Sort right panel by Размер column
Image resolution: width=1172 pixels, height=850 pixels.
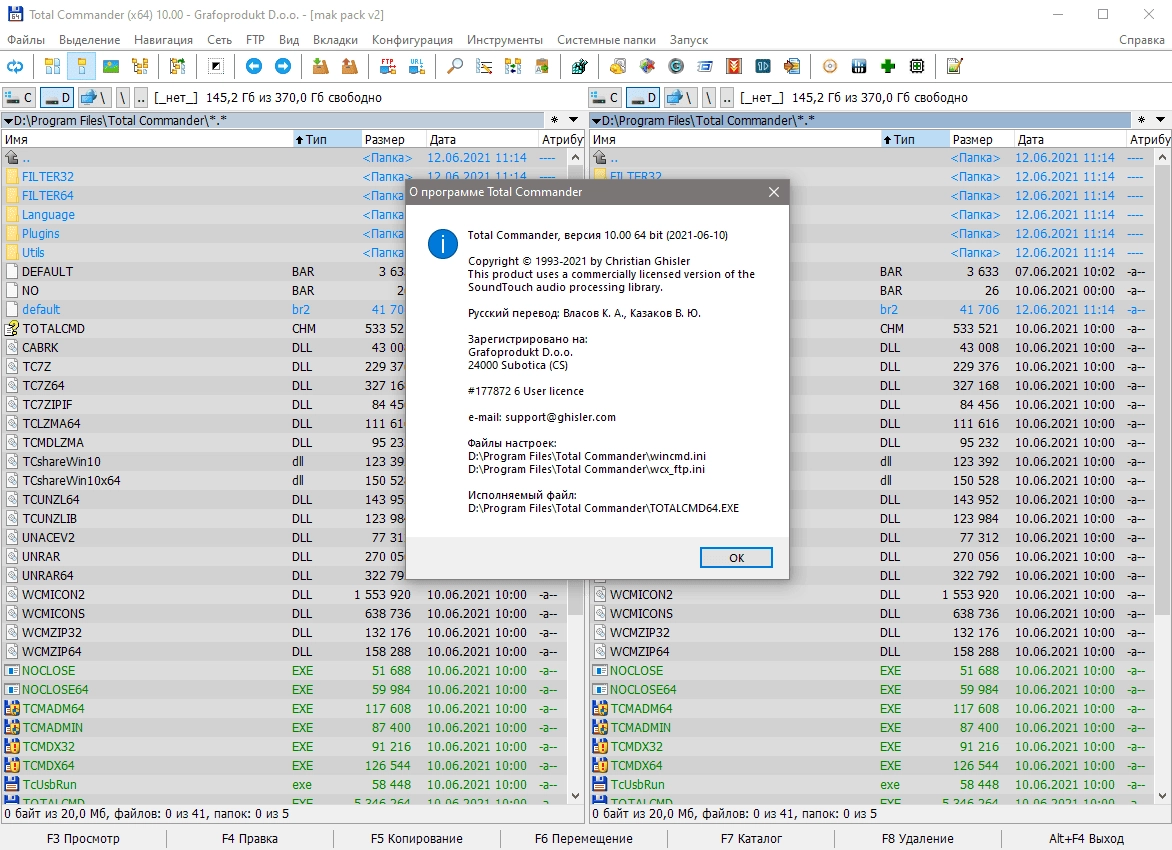pos(980,139)
